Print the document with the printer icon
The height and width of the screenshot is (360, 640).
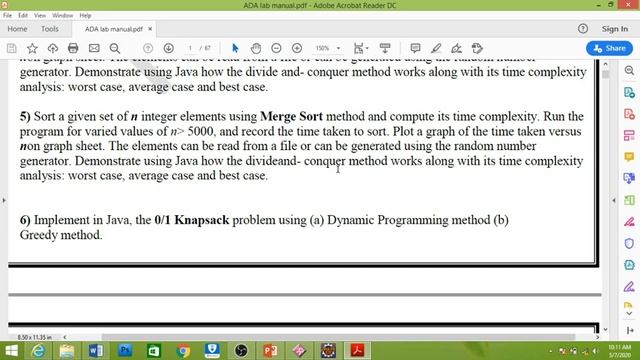click(x=73, y=48)
